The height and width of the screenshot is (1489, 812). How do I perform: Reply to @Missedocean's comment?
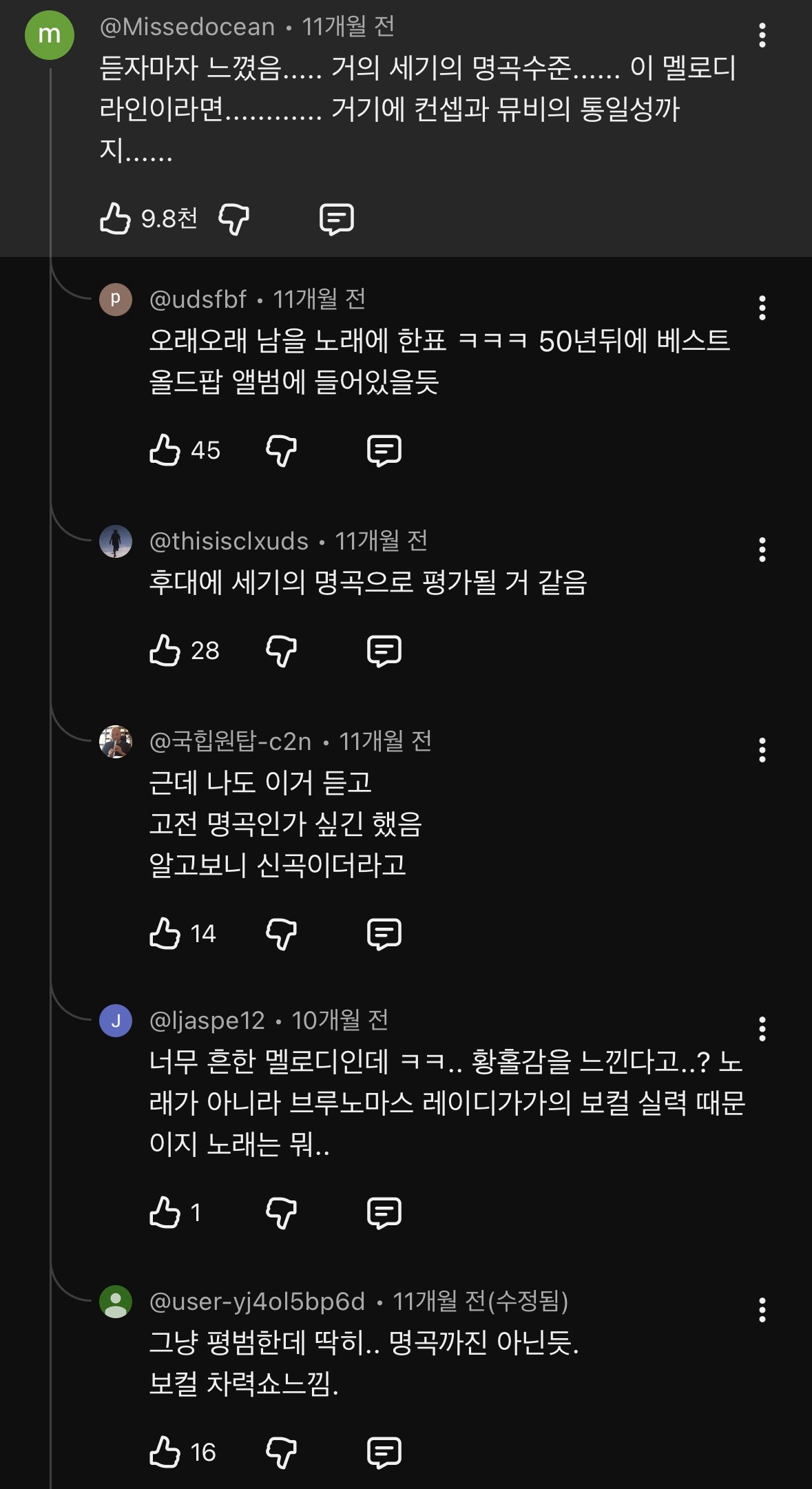tap(337, 219)
